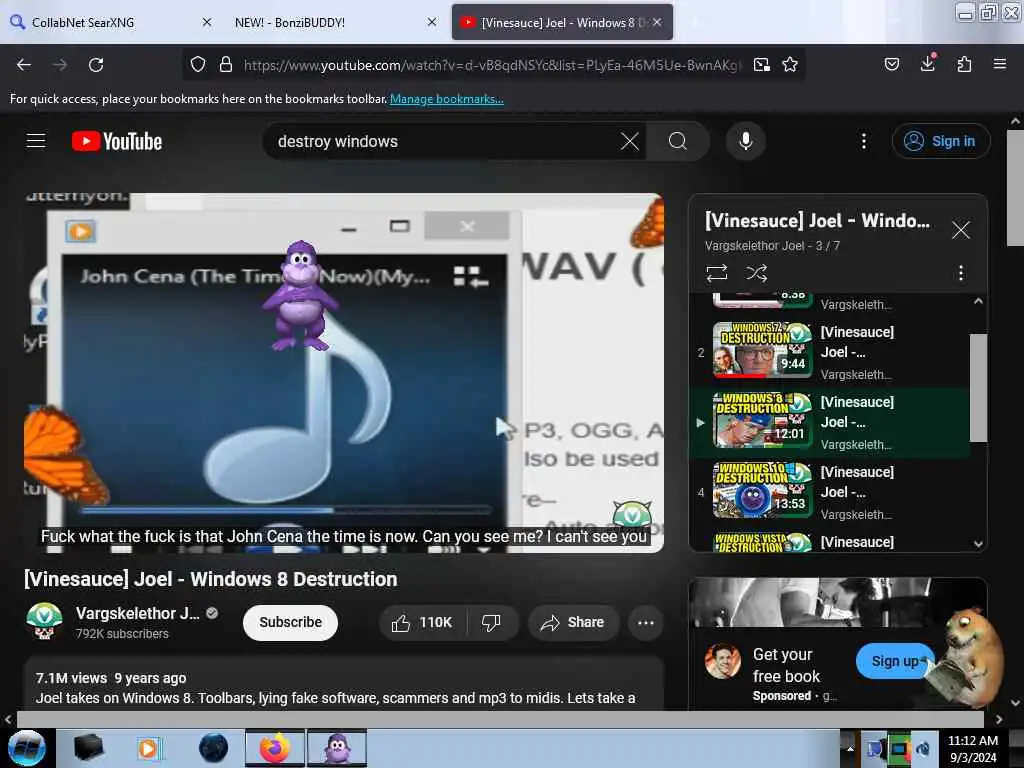Screen dimensions: 1024x768
Task: Clear the YouTube search text
Action: tap(630, 141)
